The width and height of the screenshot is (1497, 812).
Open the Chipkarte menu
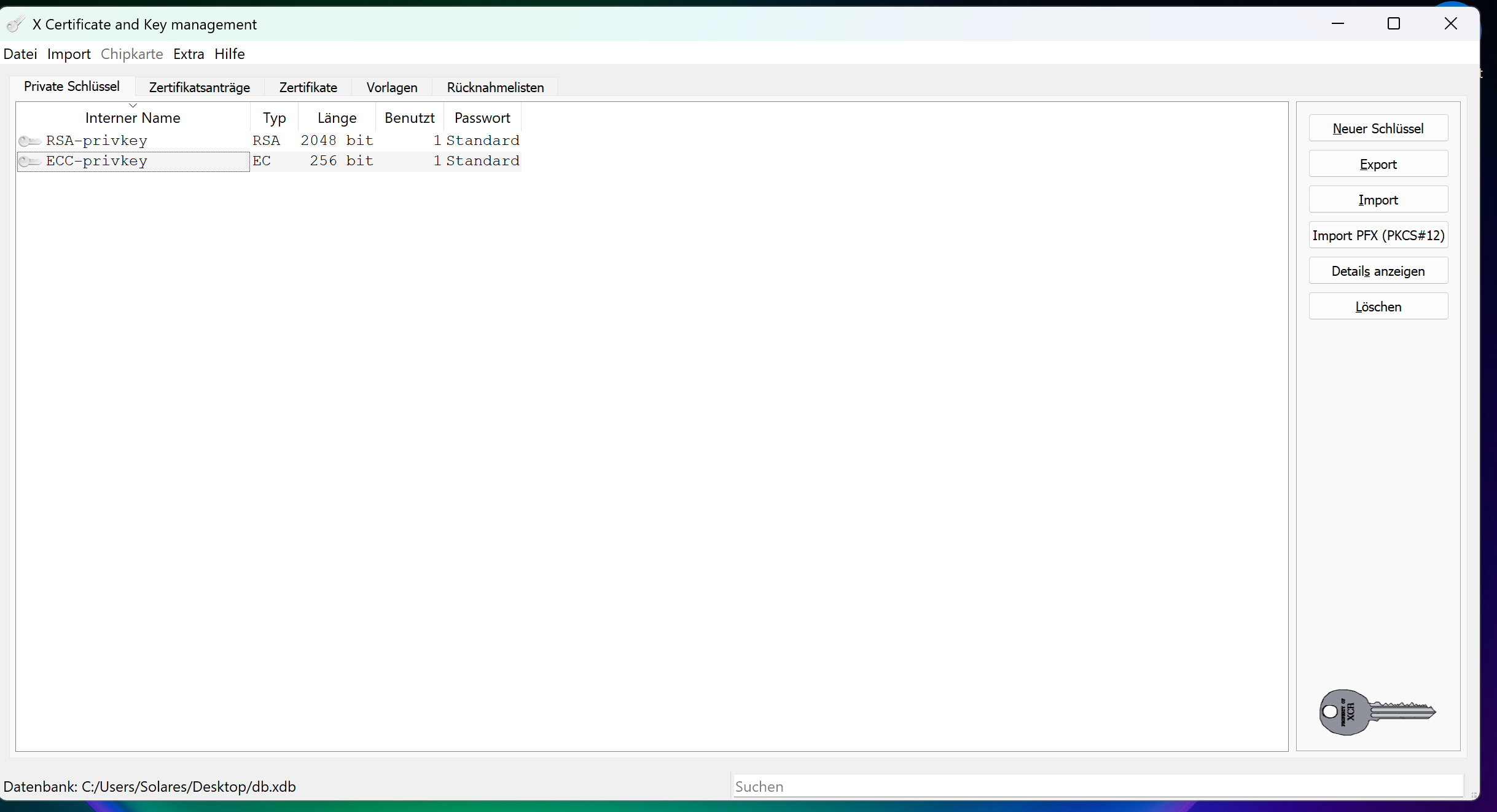coord(132,54)
